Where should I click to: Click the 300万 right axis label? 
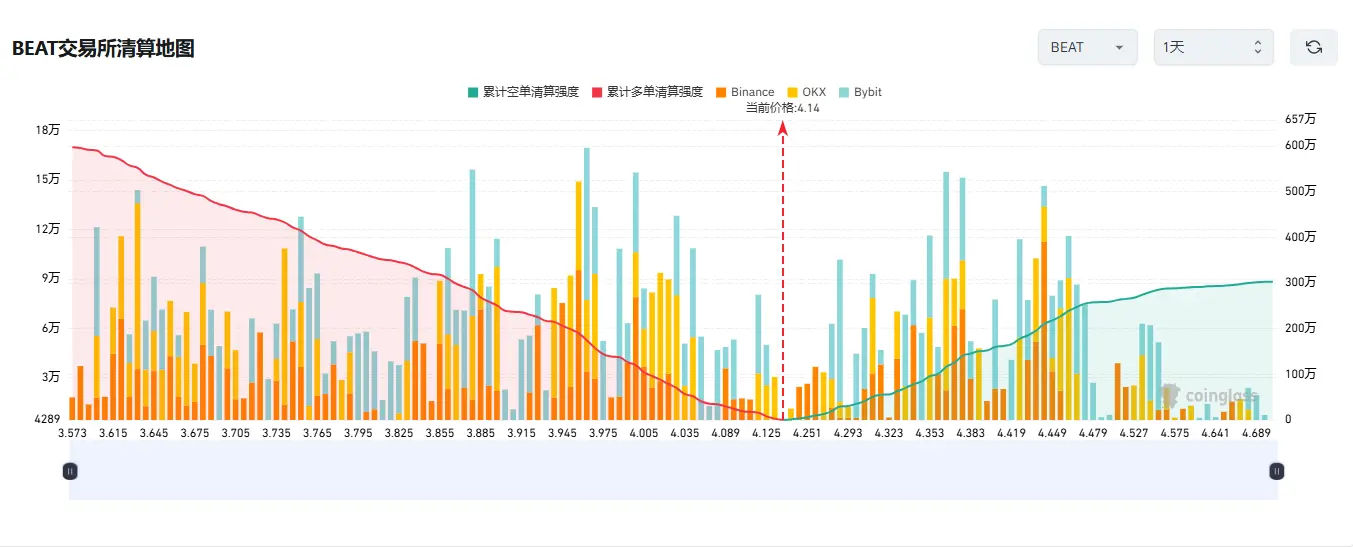[x=1301, y=282]
